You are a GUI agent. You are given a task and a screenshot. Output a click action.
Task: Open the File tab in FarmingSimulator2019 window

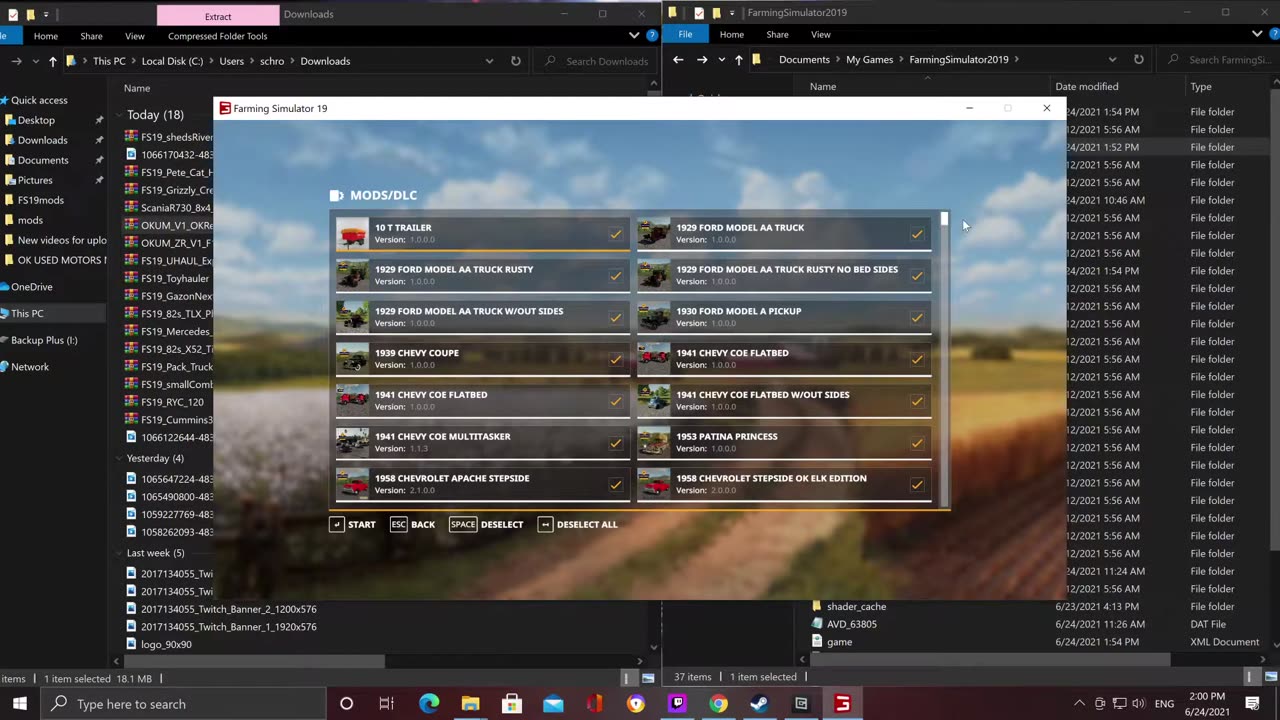click(685, 35)
